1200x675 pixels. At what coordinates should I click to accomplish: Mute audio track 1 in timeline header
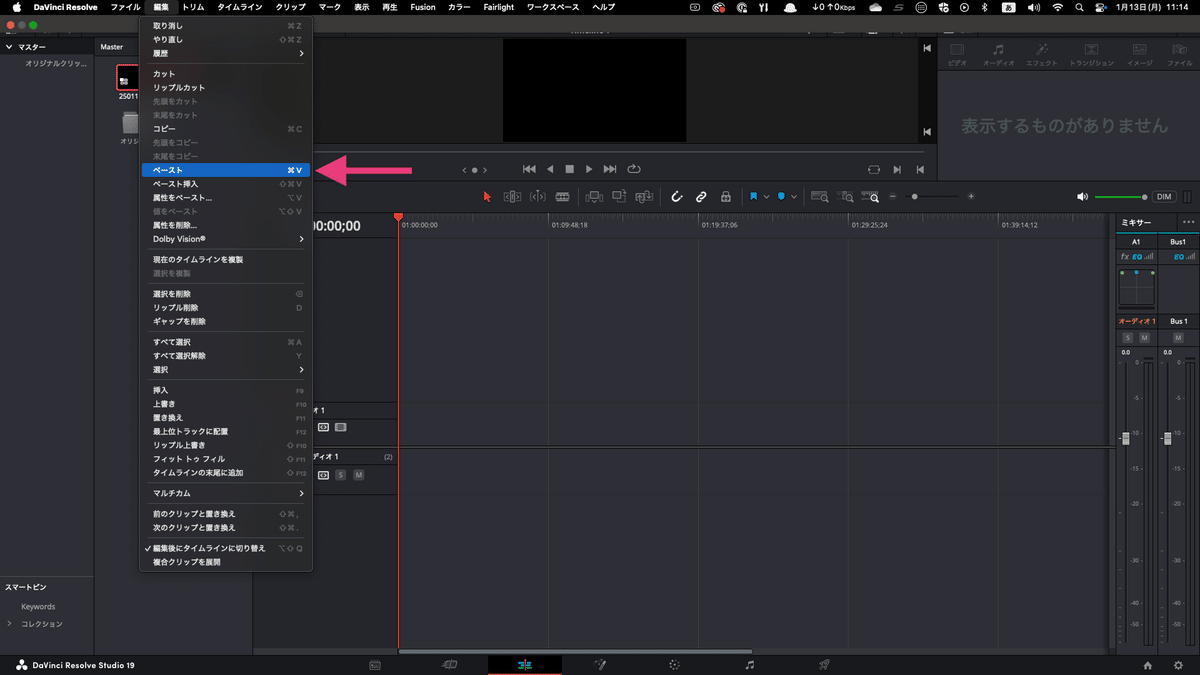358,475
